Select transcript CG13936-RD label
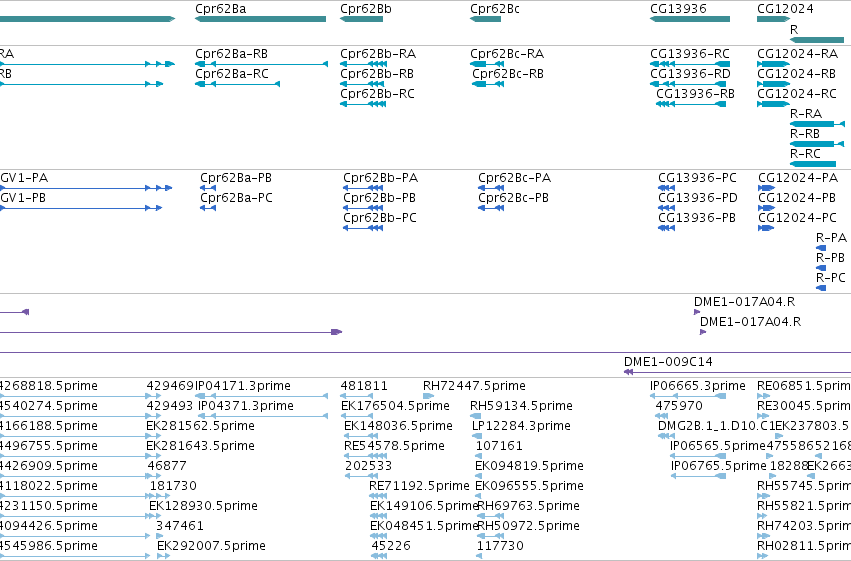The width and height of the screenshot is (851, 561). [690, 74]
